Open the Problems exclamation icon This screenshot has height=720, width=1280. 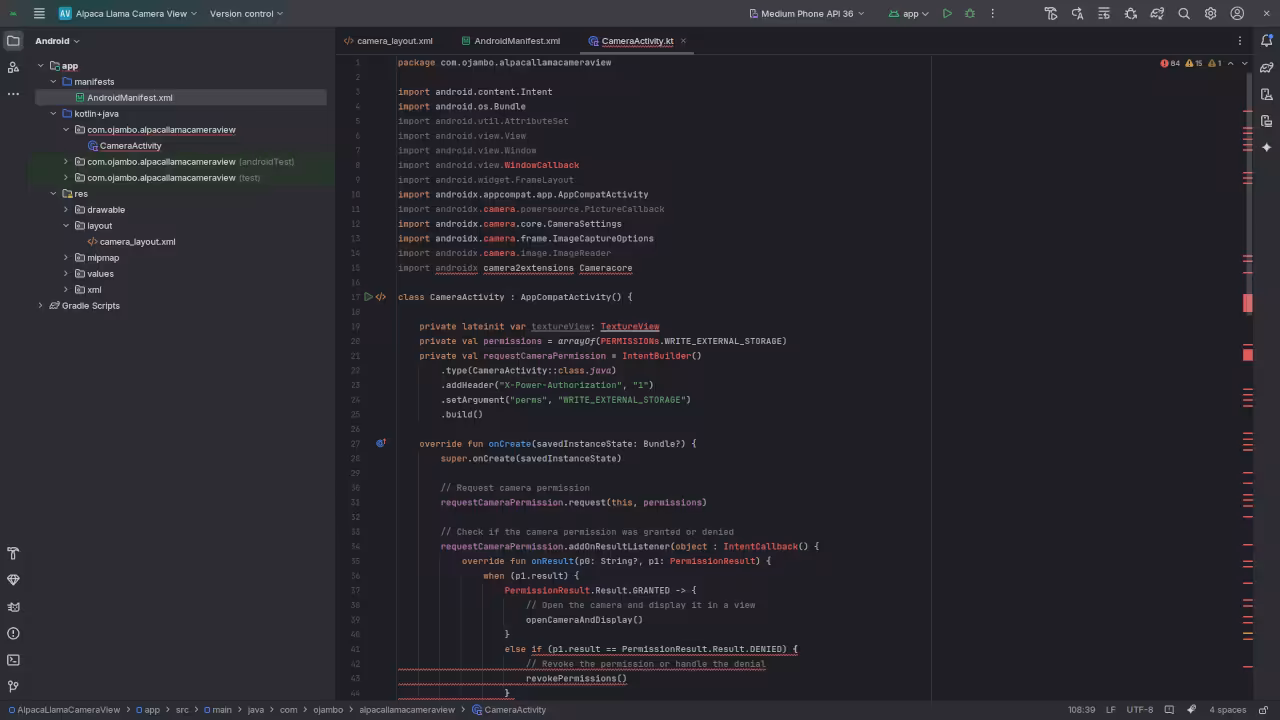pos(13,633)
